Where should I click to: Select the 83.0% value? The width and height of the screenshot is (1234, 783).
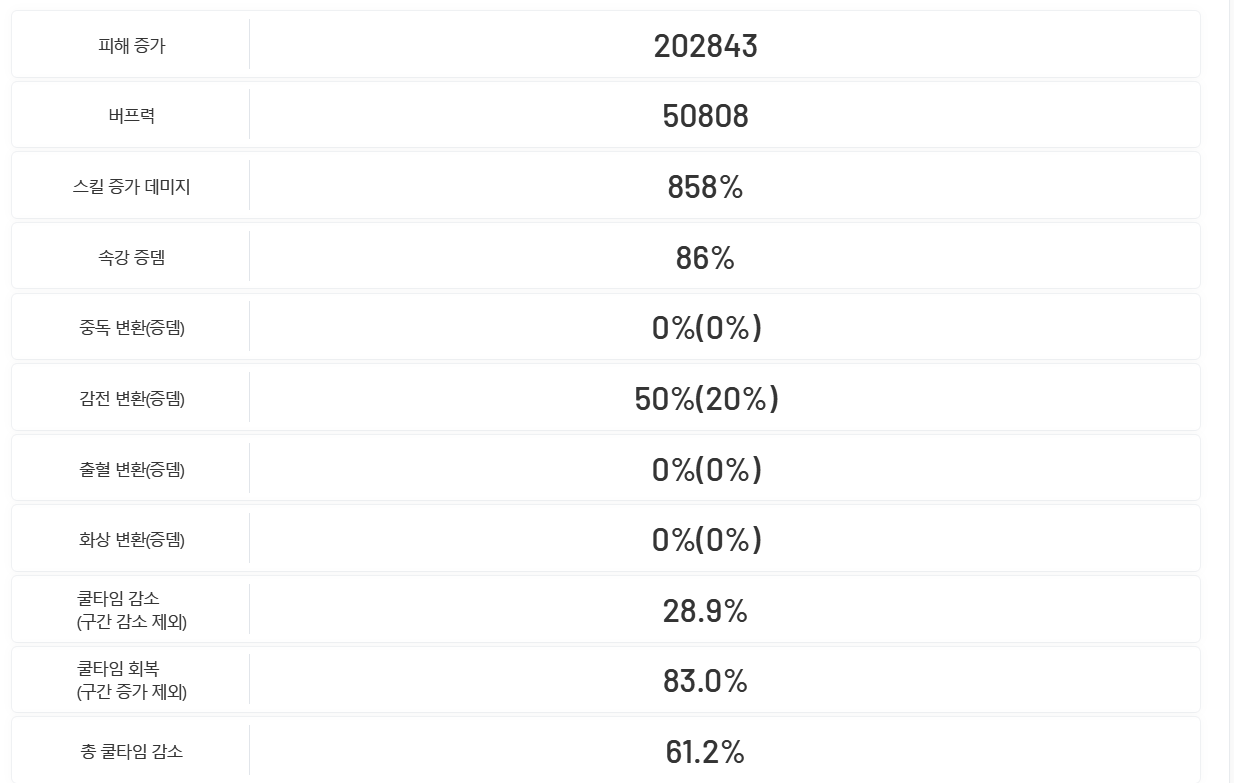pos(705,681)
